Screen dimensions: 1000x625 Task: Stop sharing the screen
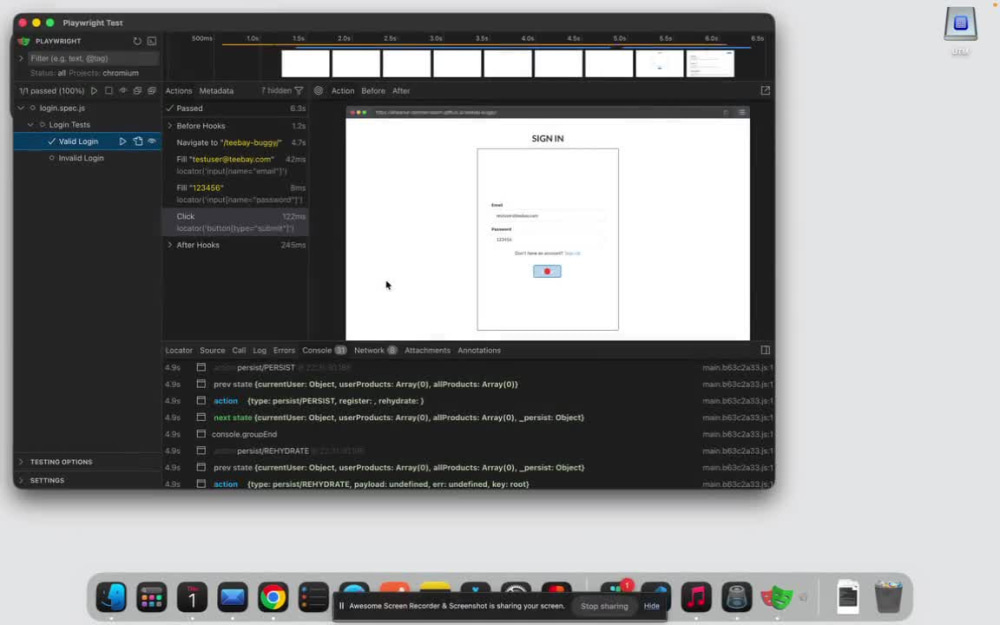604,606
